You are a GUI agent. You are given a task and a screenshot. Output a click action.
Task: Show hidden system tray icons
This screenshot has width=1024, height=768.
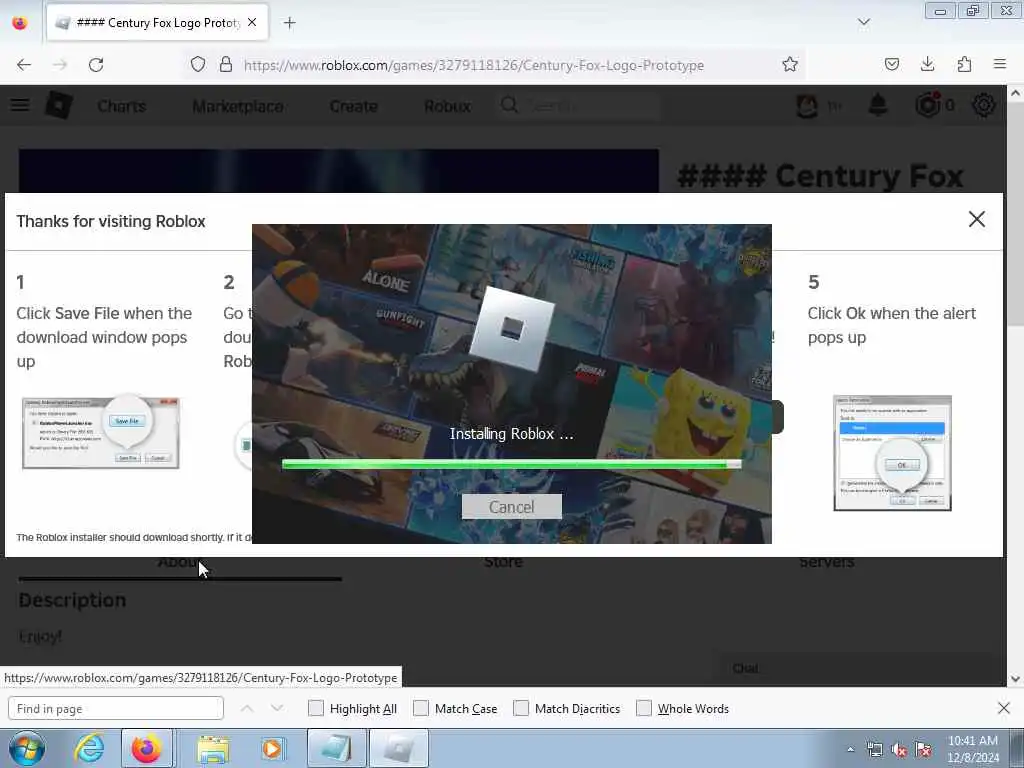coord(850,750)
